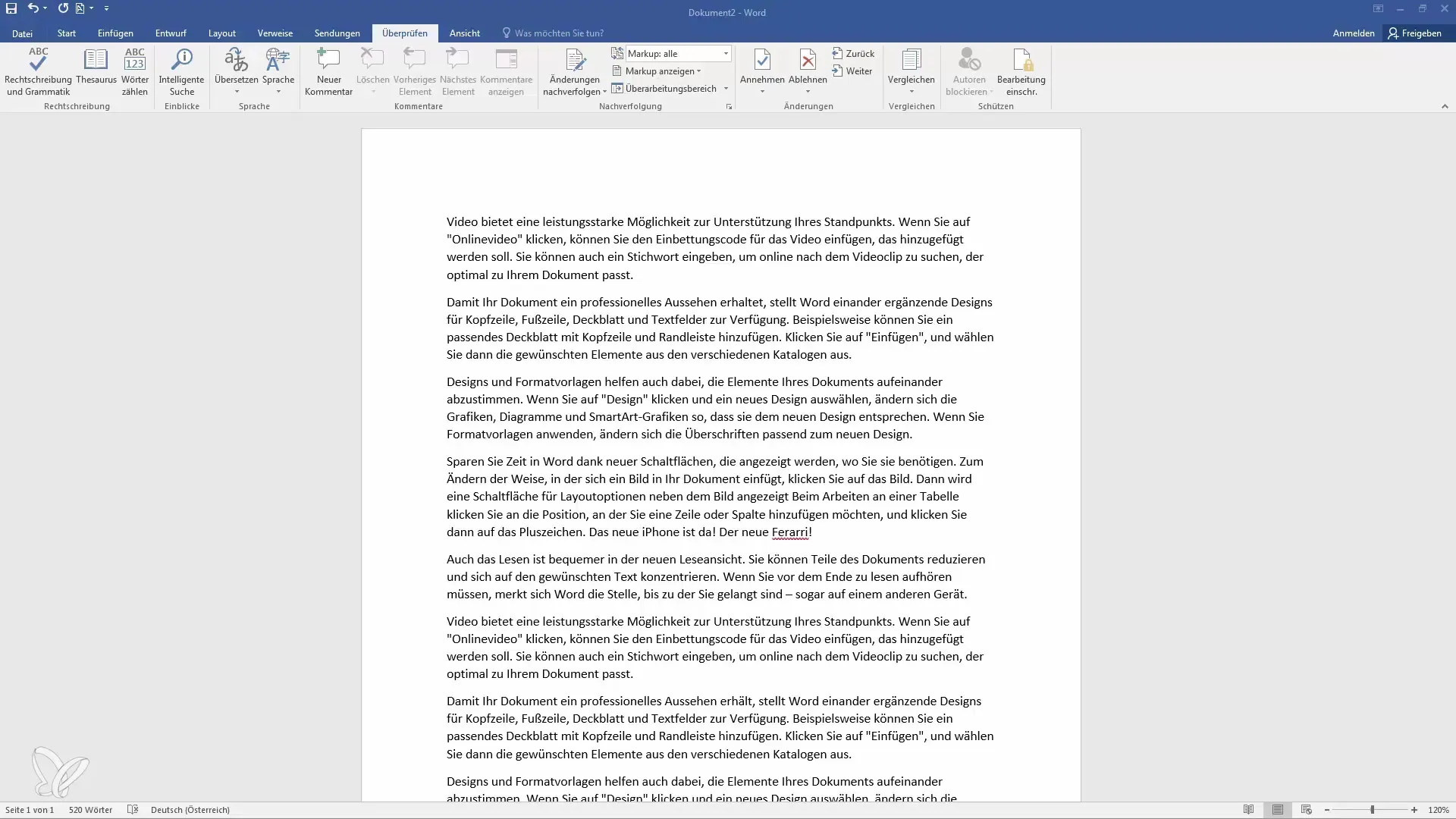Viewport: 1456px width, 819px height.
Task: Open the Annehmen dropdown arrow
Action: [x=762, y=92]
